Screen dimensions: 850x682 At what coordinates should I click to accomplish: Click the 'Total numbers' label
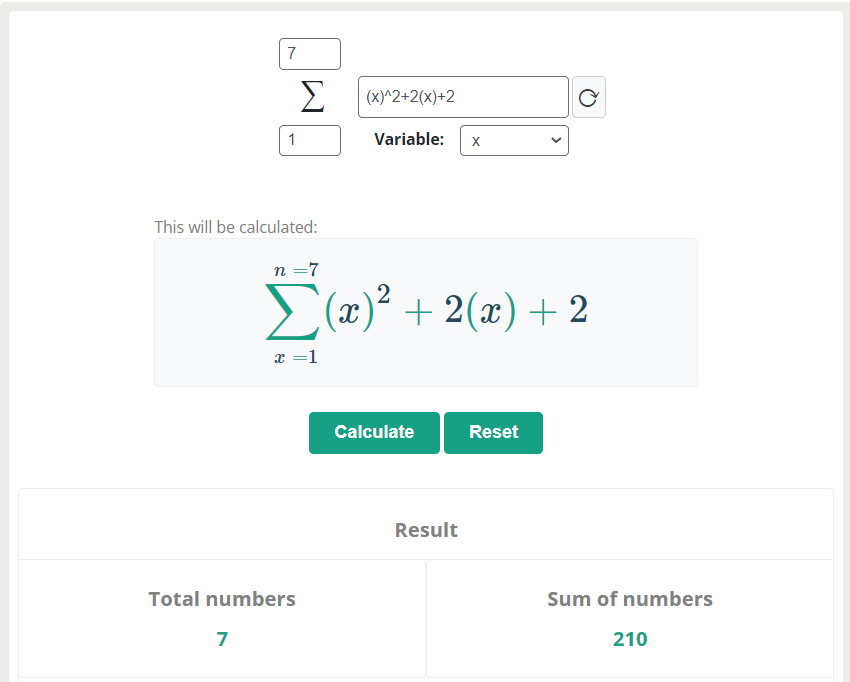click(222, 599)
